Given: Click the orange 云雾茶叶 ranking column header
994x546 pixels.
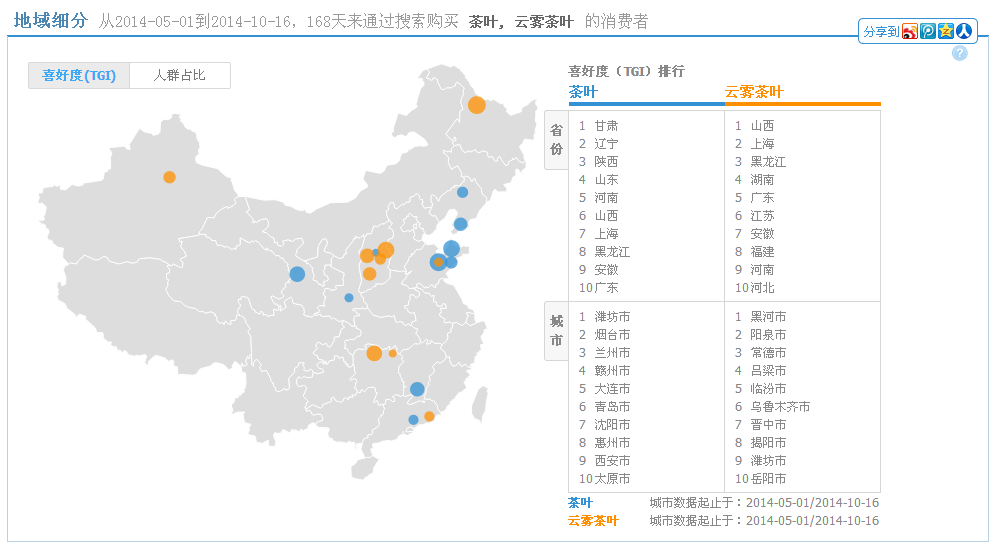Looking at the screenshot, I should [x=754, y=92].
